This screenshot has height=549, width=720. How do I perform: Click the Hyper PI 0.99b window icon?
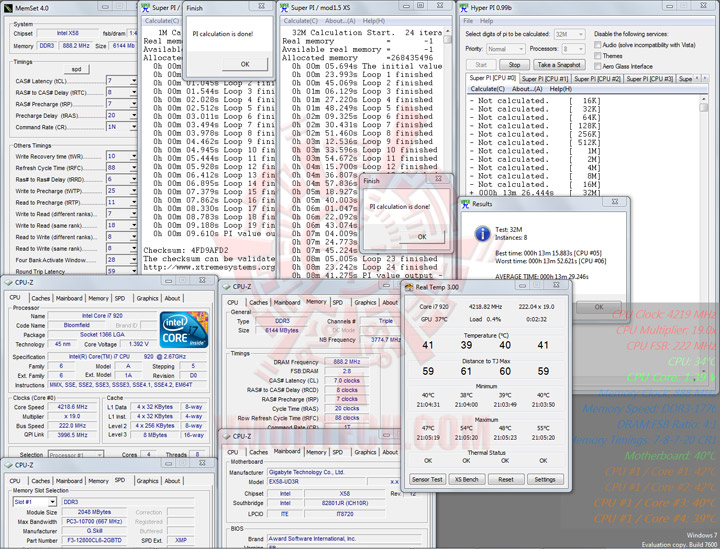(x=464, y=8)
